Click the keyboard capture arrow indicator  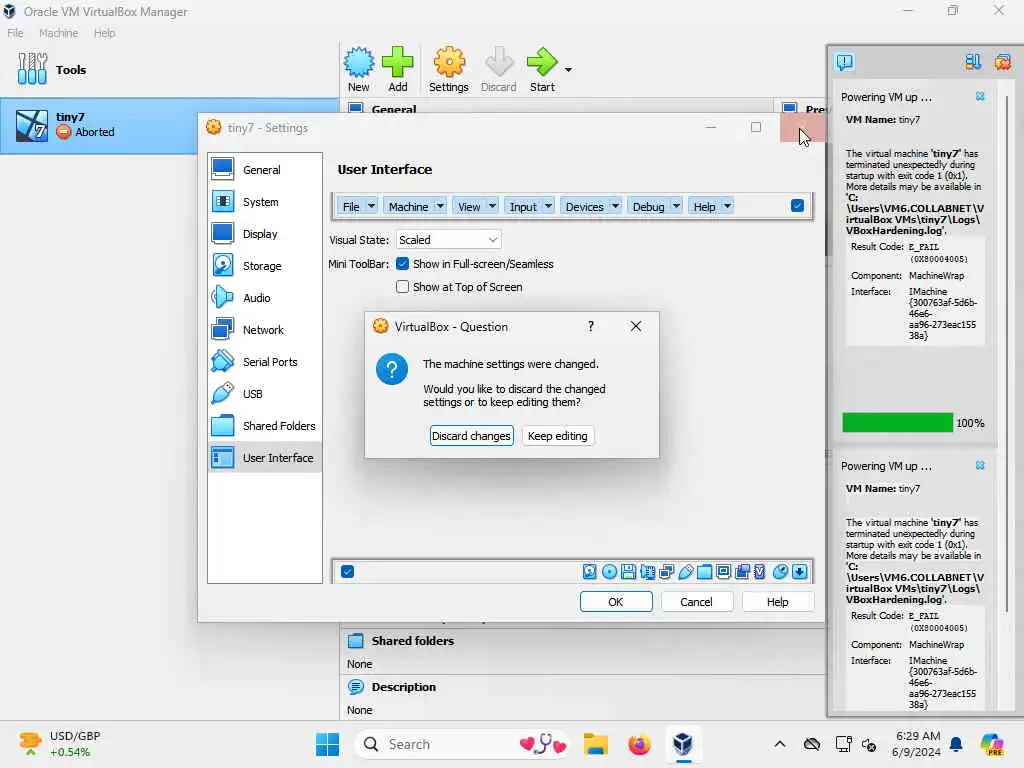click(x=799, y=572)
